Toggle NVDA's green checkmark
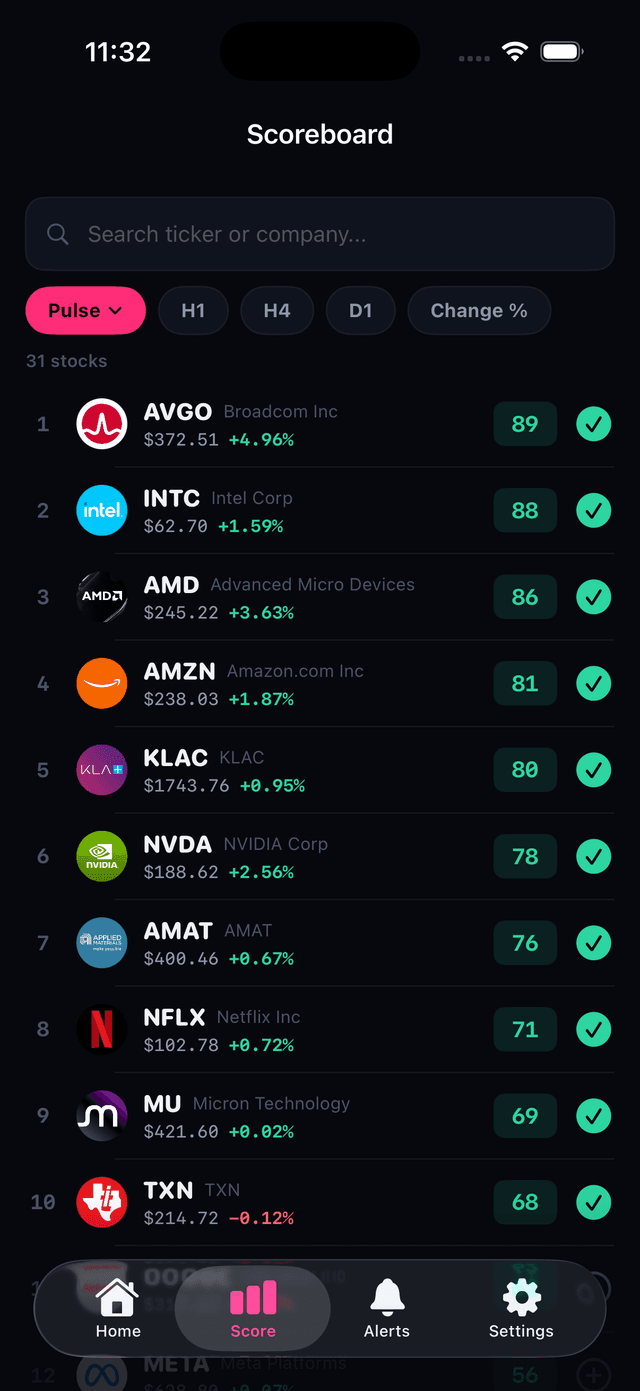Viewport: 640px width, 1391px height. pos(593,856)
